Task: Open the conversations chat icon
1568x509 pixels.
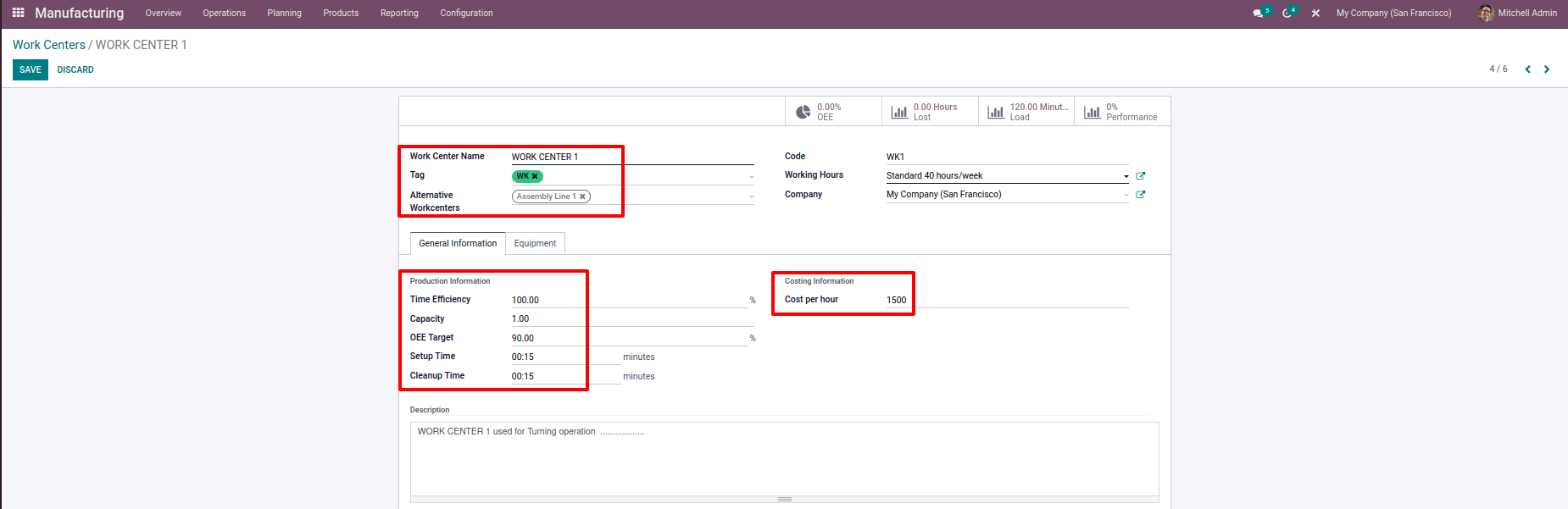Action: point(1259,14)
